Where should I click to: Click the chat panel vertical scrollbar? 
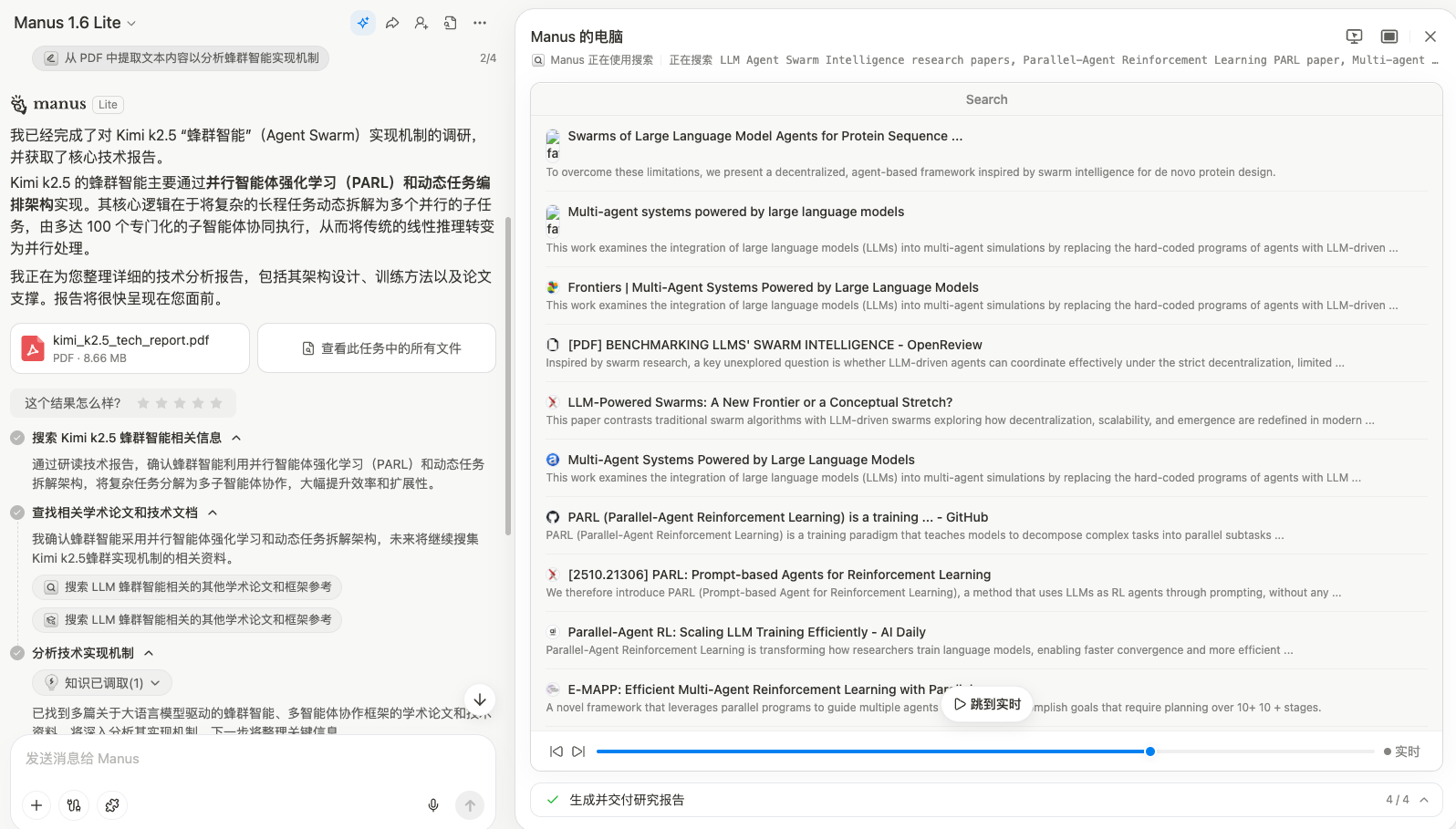508,376
